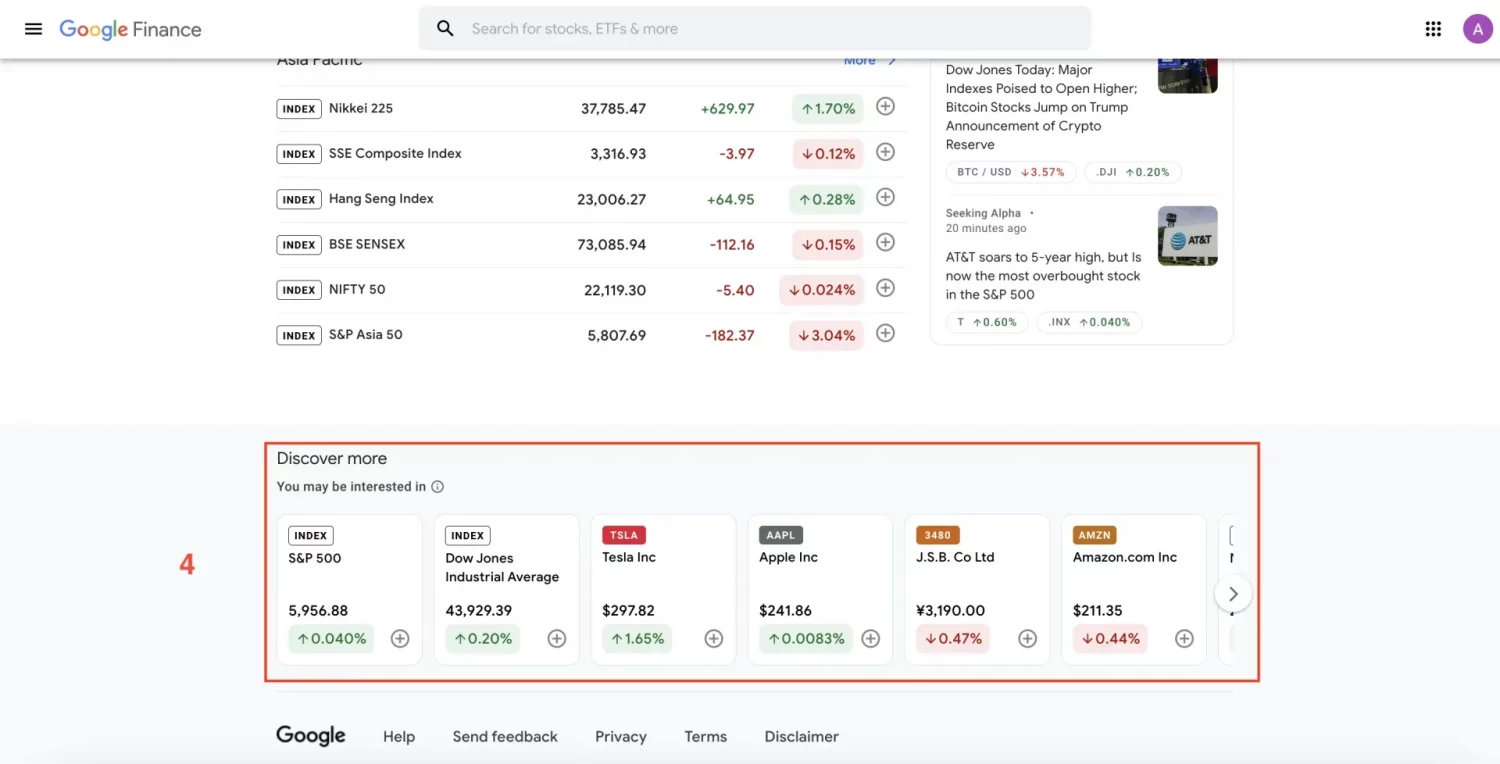The height and width of the screenshot is (764, 1500).
Task: Open the Google apps grid
Action: (x=1433, y=29)
